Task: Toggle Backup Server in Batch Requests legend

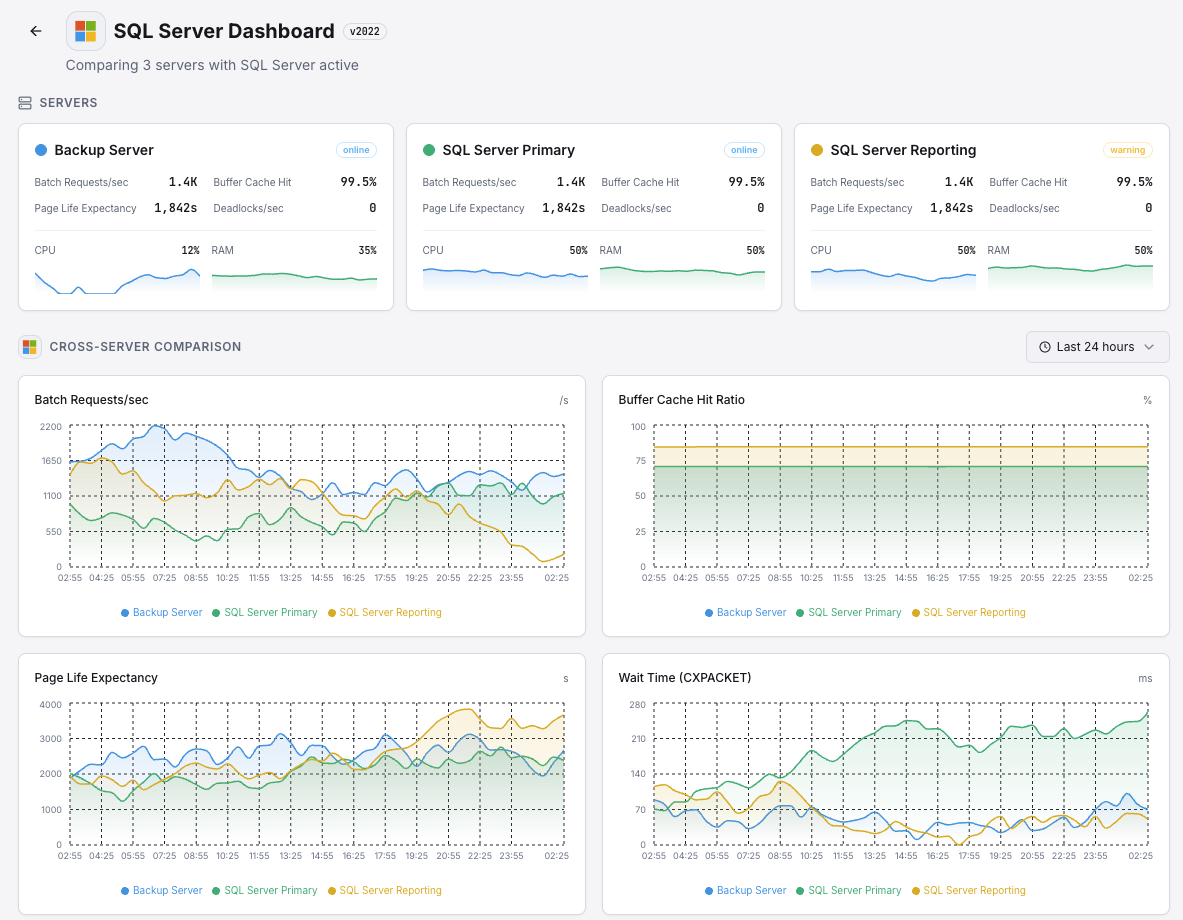Action: [x=161, y=612]
